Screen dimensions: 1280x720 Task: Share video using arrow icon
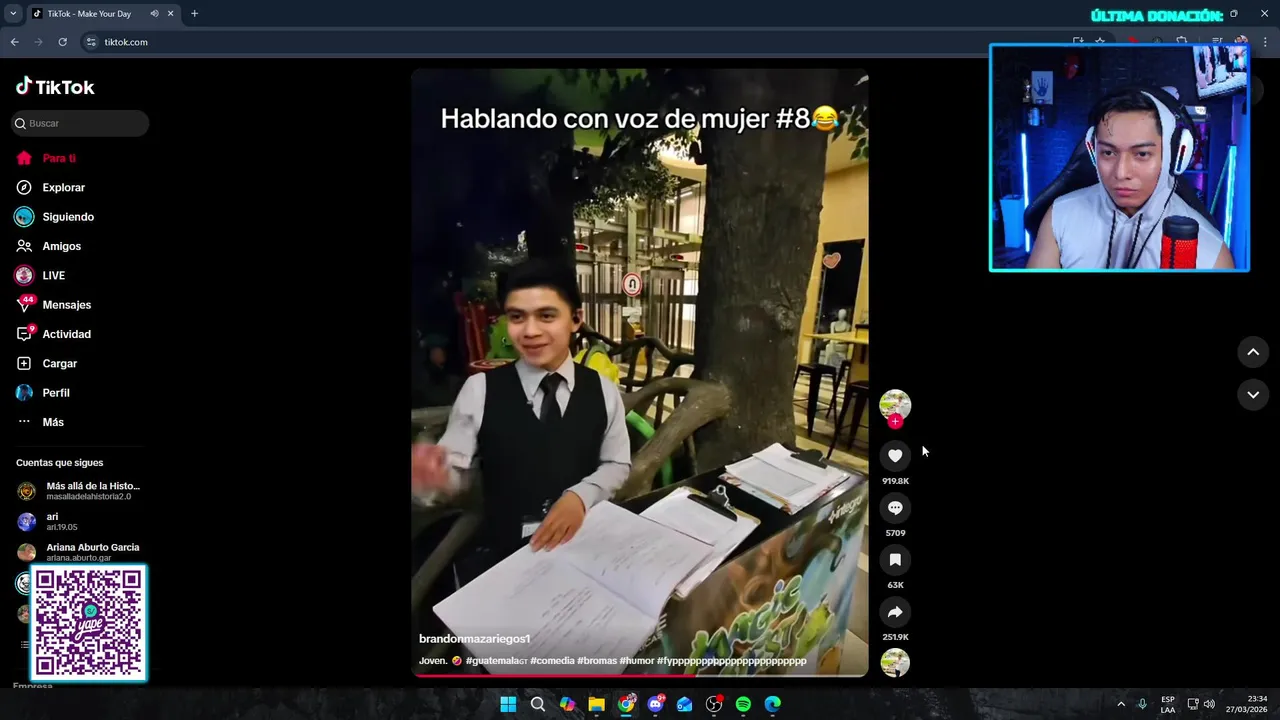(x=895, y=612)
